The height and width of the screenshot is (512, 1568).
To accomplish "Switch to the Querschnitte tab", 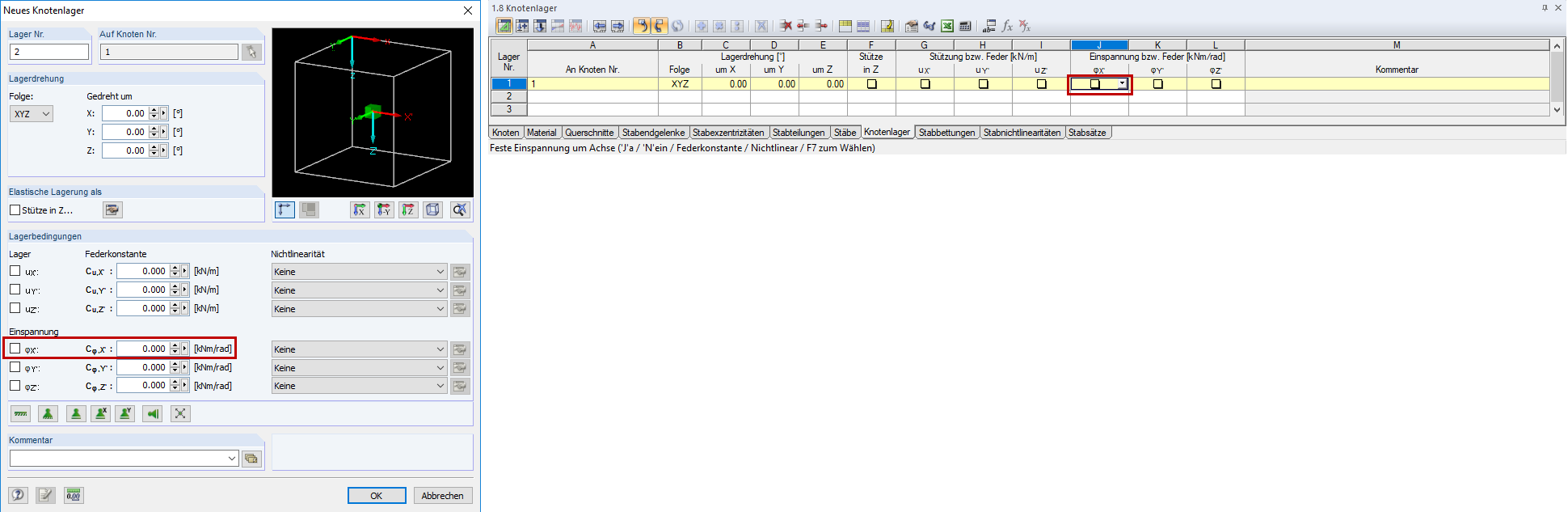I will [x=589, y=133].
